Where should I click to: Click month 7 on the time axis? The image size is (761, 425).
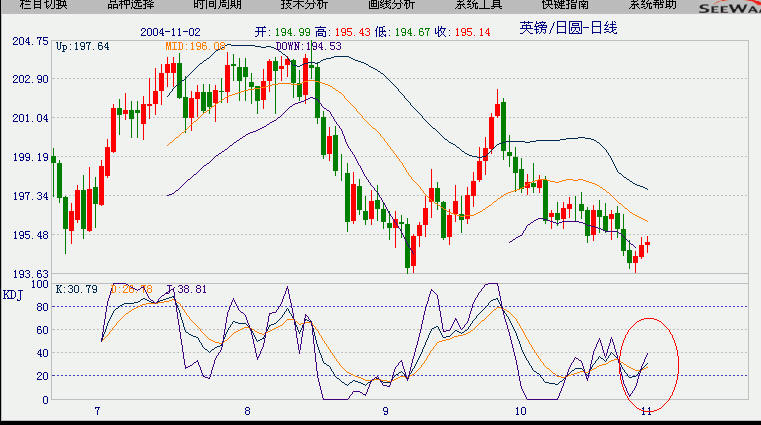click(98, 411)
